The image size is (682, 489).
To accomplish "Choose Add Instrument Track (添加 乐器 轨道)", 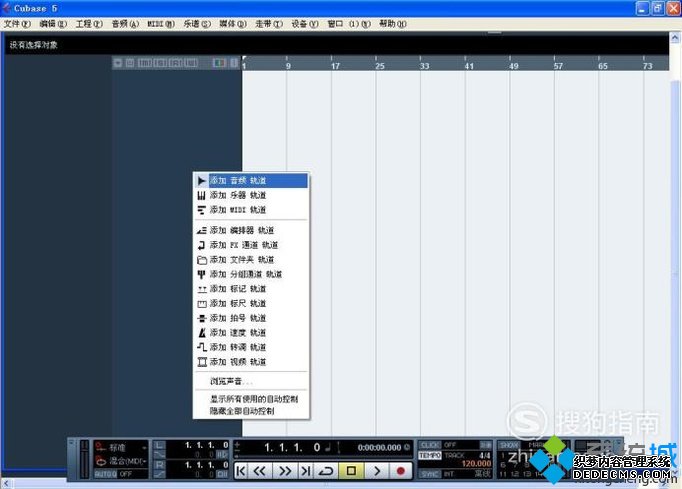I will (251, 195).
